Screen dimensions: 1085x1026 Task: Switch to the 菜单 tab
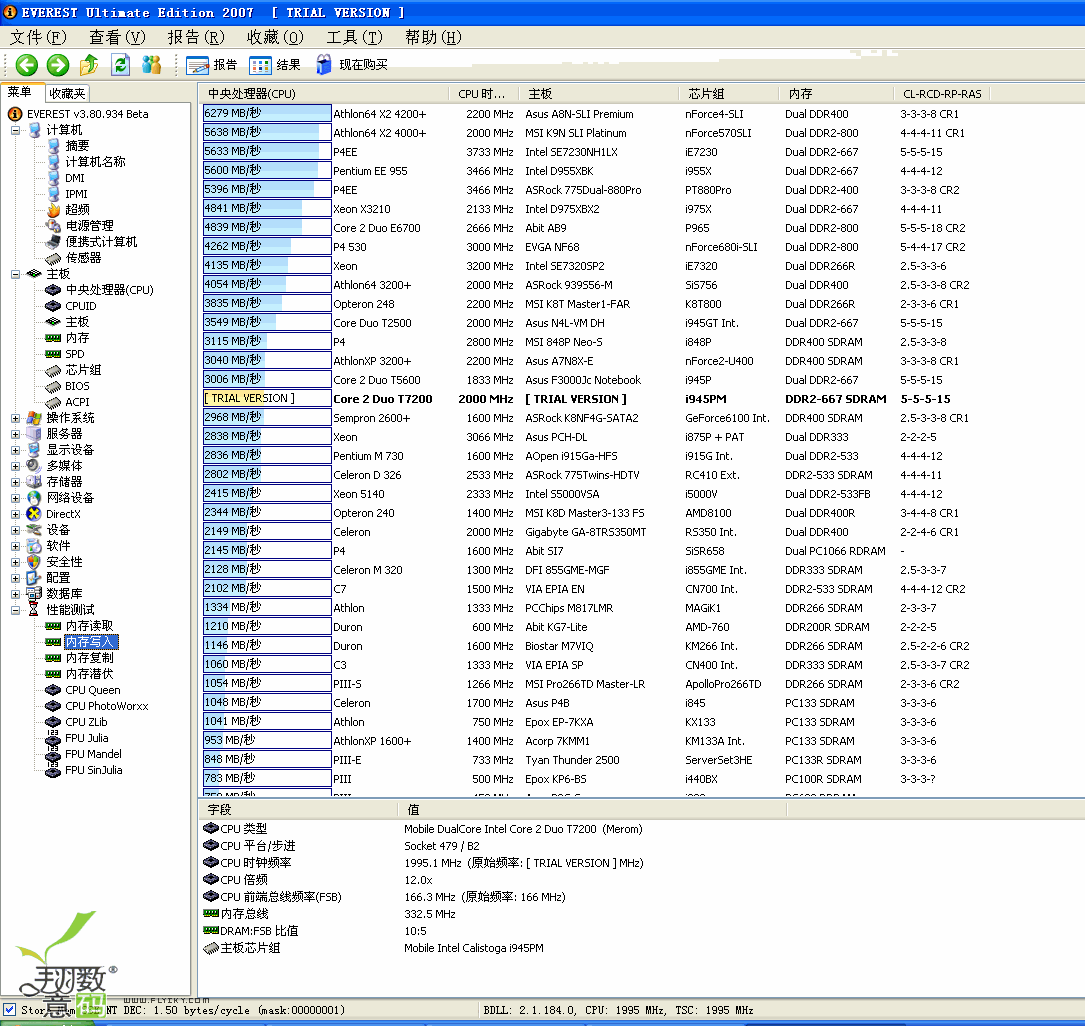tap(21, 92)
